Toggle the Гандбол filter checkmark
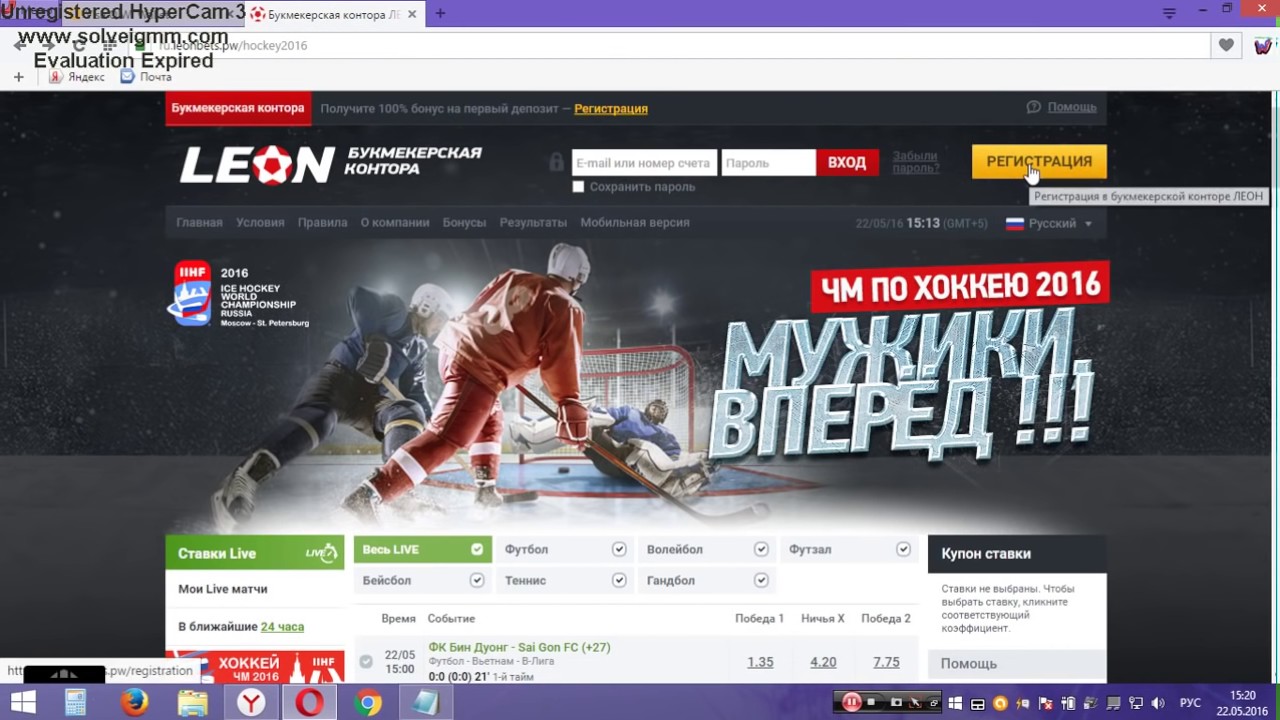 click(761, 580)
